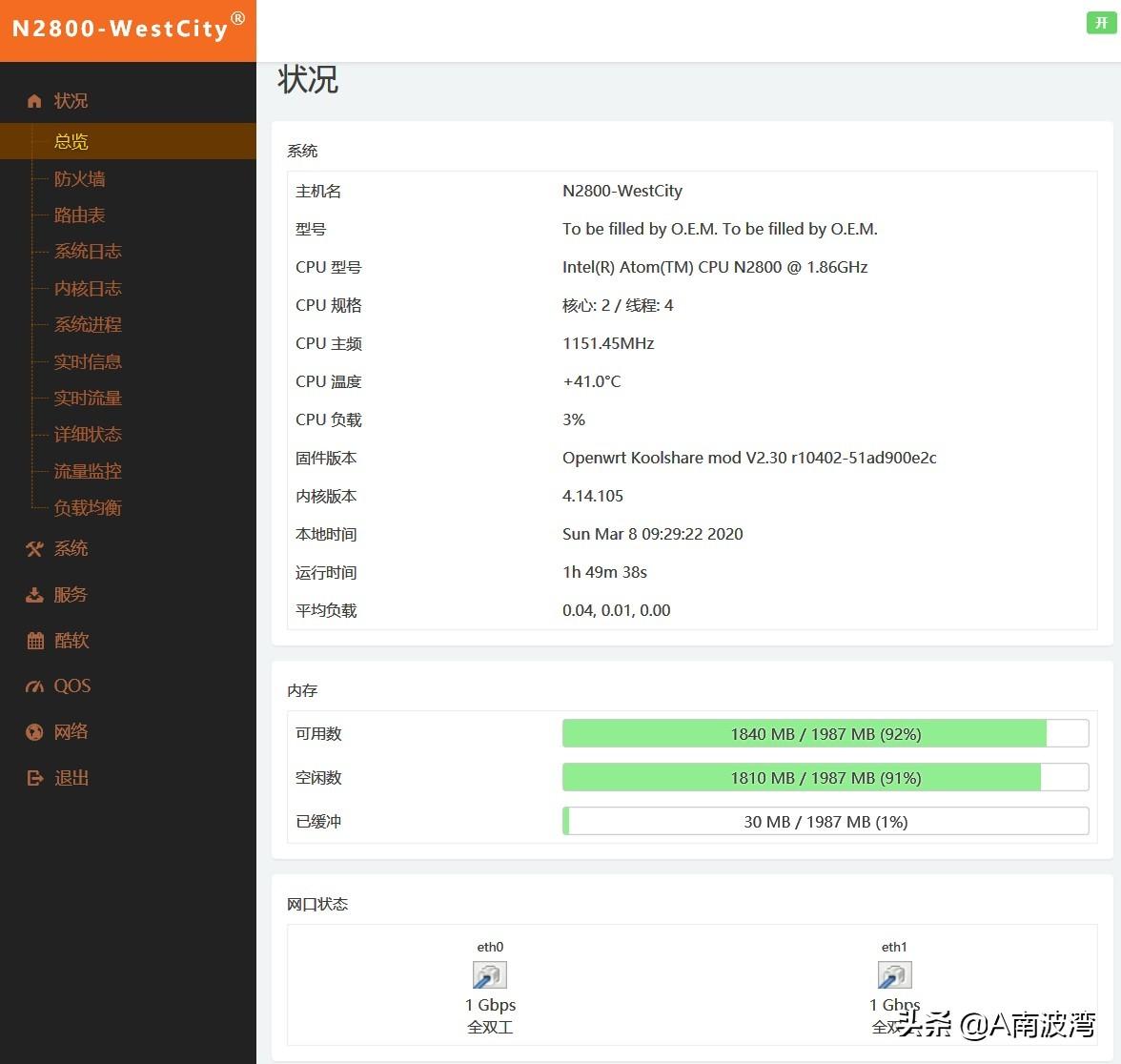Toggle the green 开 auto-refresh button

click(x=1101, y=23)
